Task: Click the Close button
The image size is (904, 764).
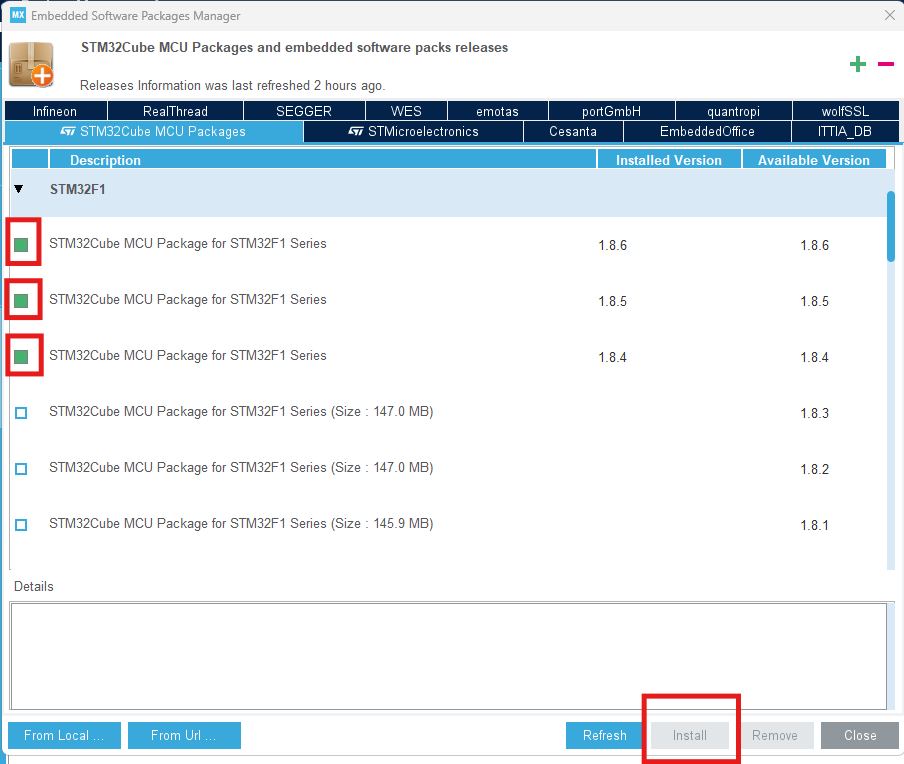Action: click(860, 735)
